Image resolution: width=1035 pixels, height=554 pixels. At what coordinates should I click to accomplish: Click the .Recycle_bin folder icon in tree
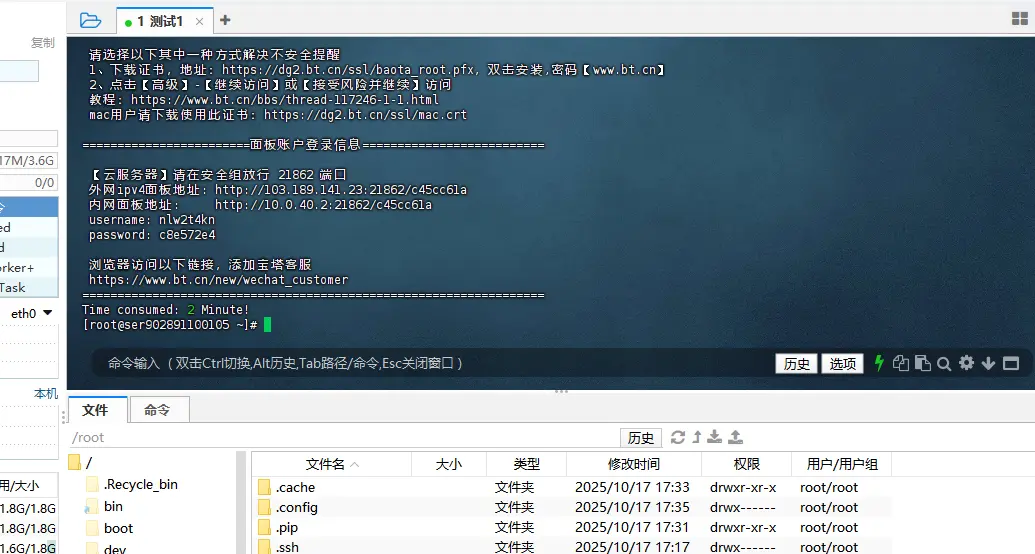[x=92, y=484]
